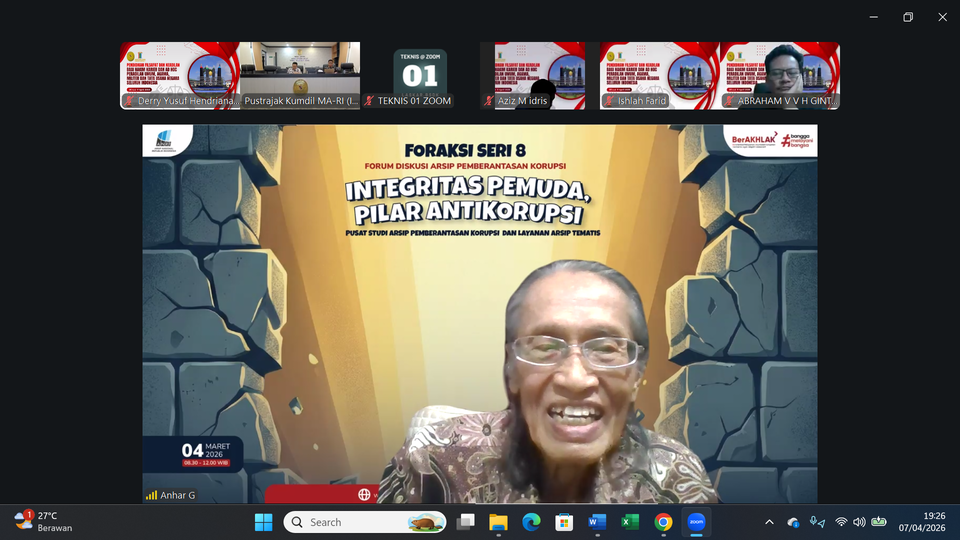Restore down the Zoom window
This screenshot has width=960, height=540.
tap(908, 17)
